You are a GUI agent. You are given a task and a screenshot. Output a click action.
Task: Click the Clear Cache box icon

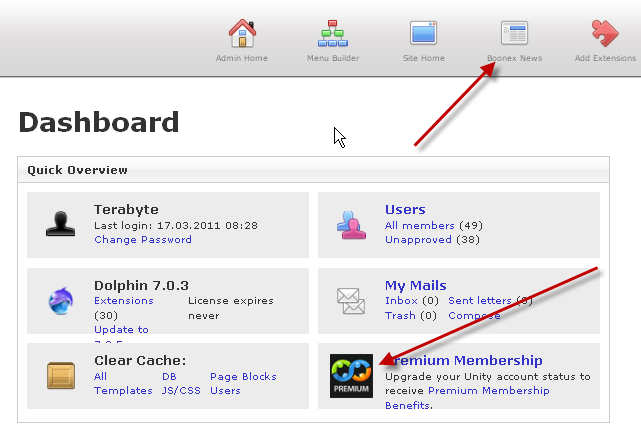click(x=61, y=375)
